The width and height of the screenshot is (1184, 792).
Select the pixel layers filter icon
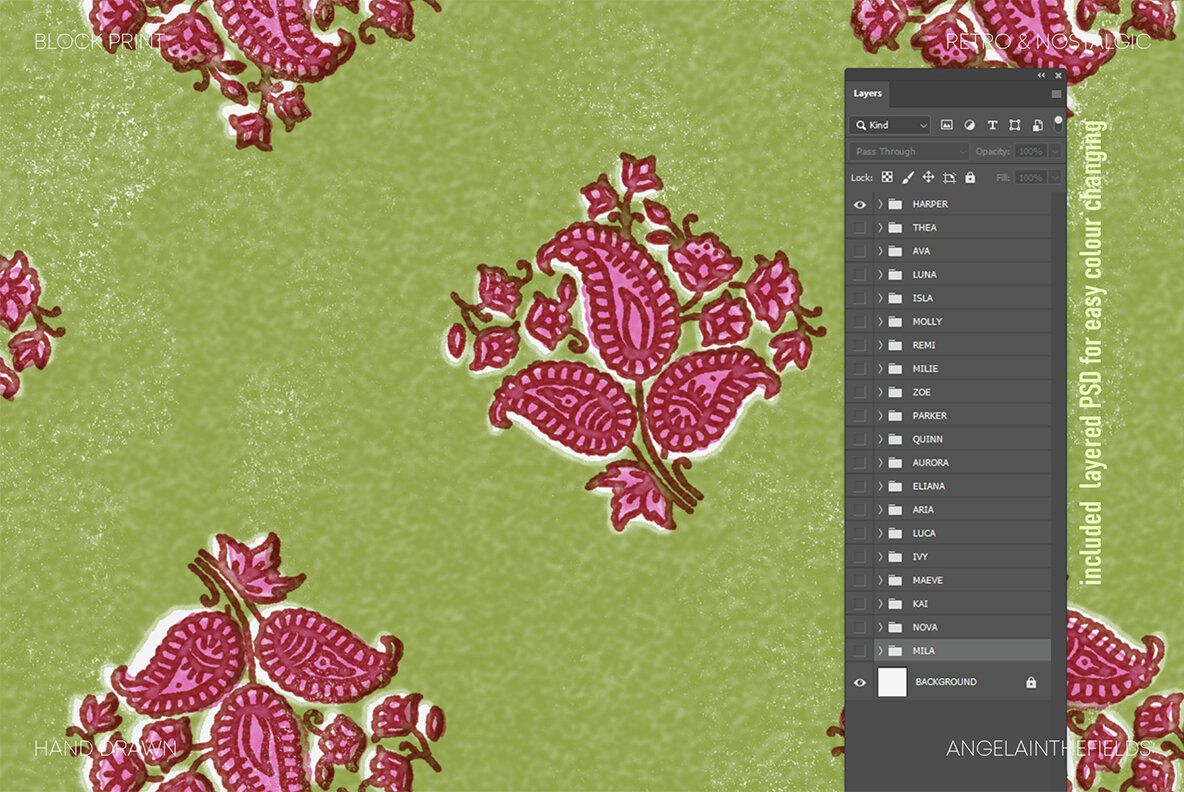947,125
